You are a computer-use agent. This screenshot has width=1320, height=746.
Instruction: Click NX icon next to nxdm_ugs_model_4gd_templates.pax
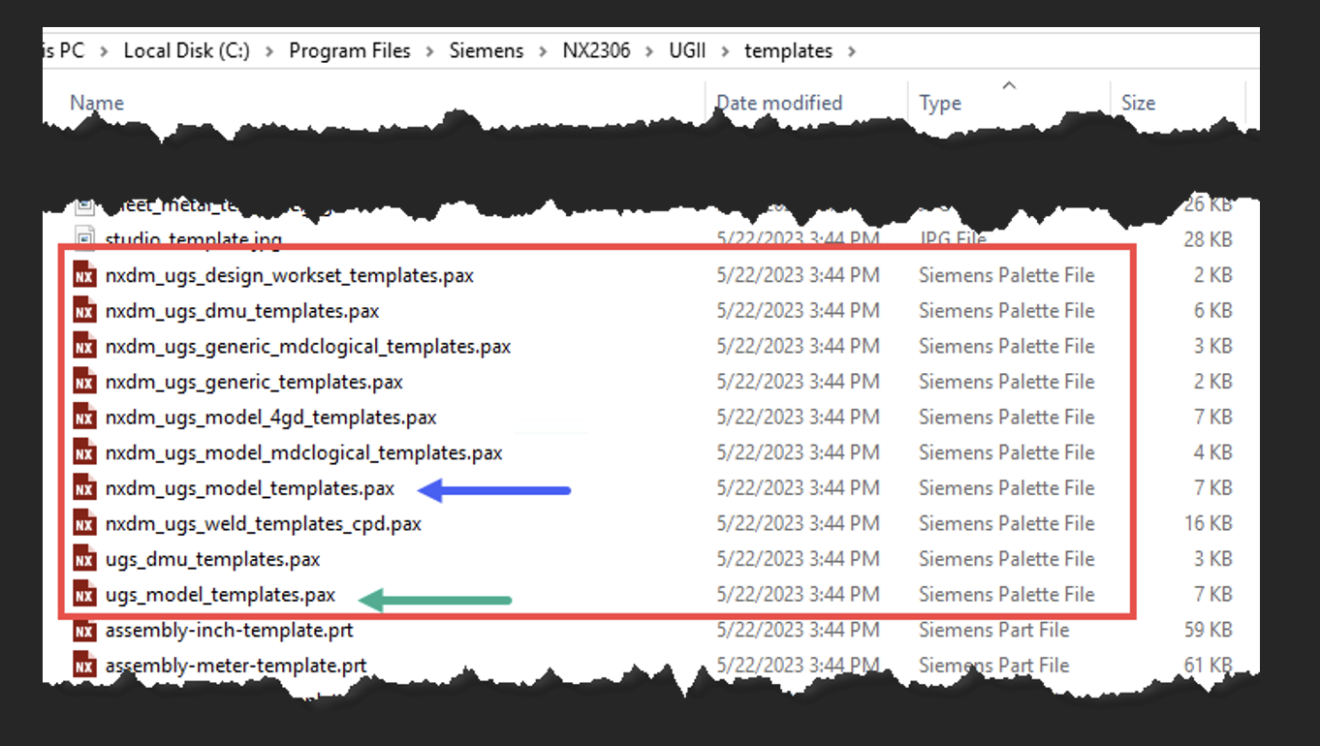[x=85, y=417]
